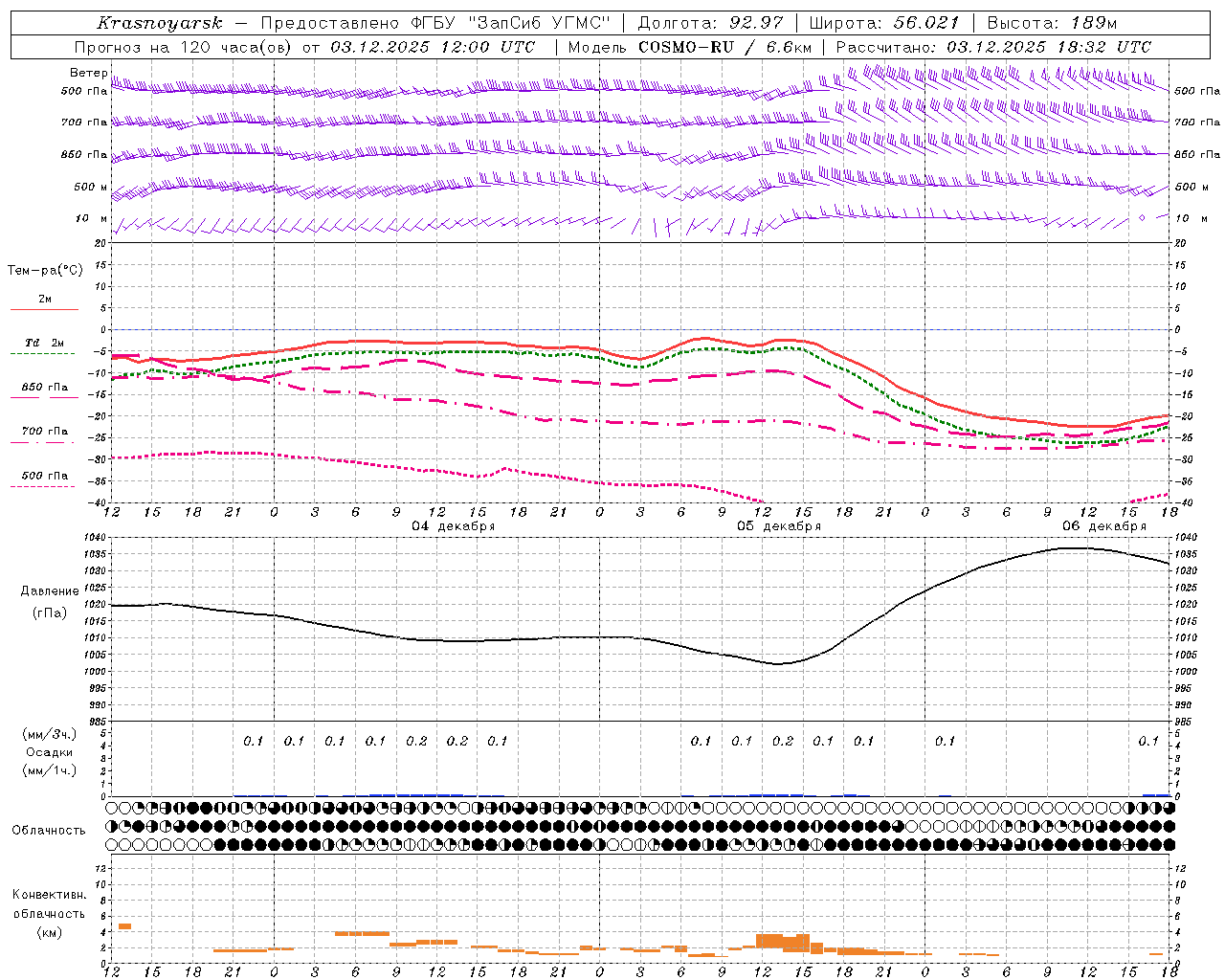Image resolution: width=1225 pixels, height=980 pixels.
Task: Click the '04 декабря' date label
Action: pos(454,526)
